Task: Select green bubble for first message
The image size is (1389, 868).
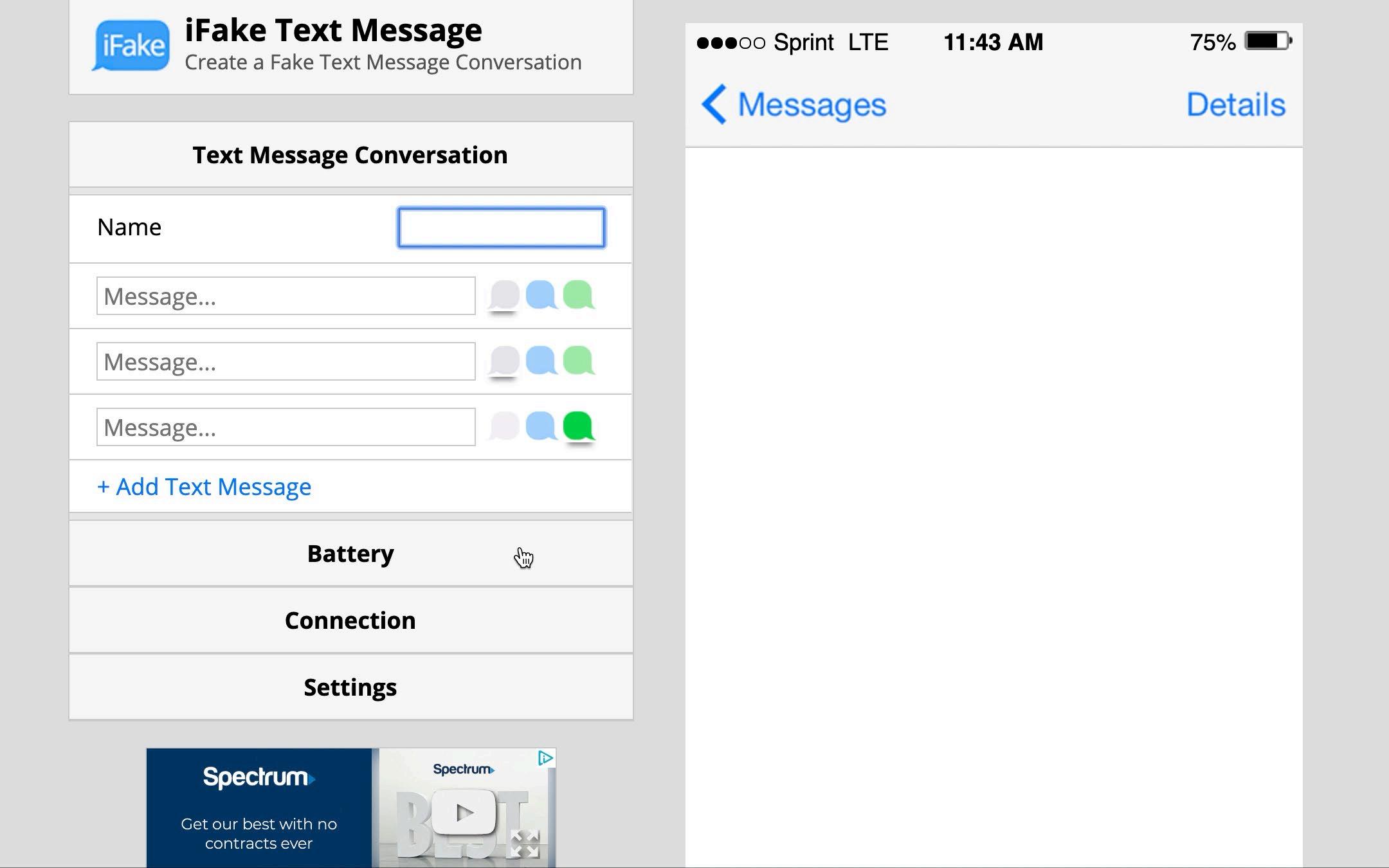Action: pyautogui.click(x=579, y=295)
